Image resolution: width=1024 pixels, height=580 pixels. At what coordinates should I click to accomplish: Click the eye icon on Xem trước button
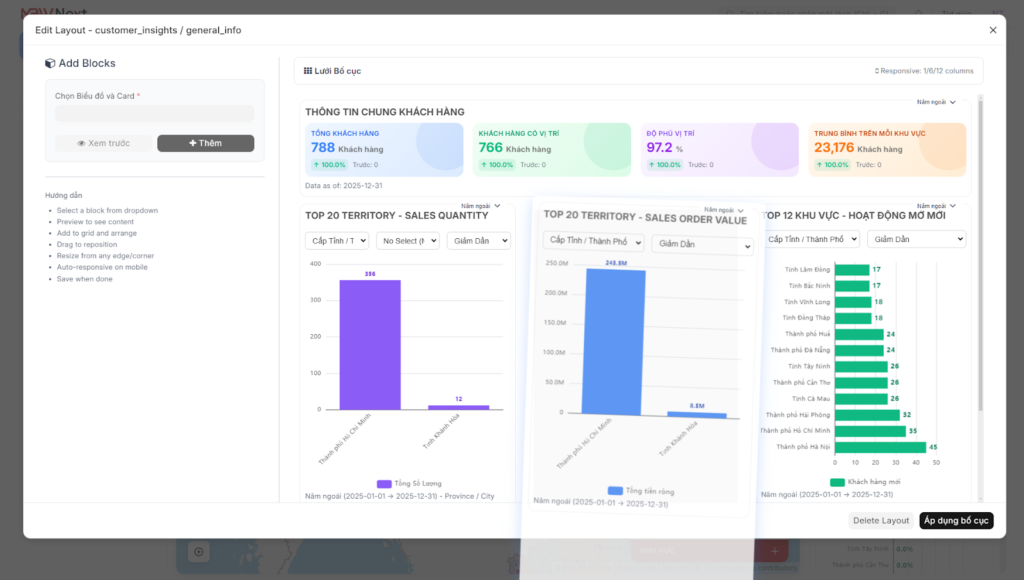80,142
